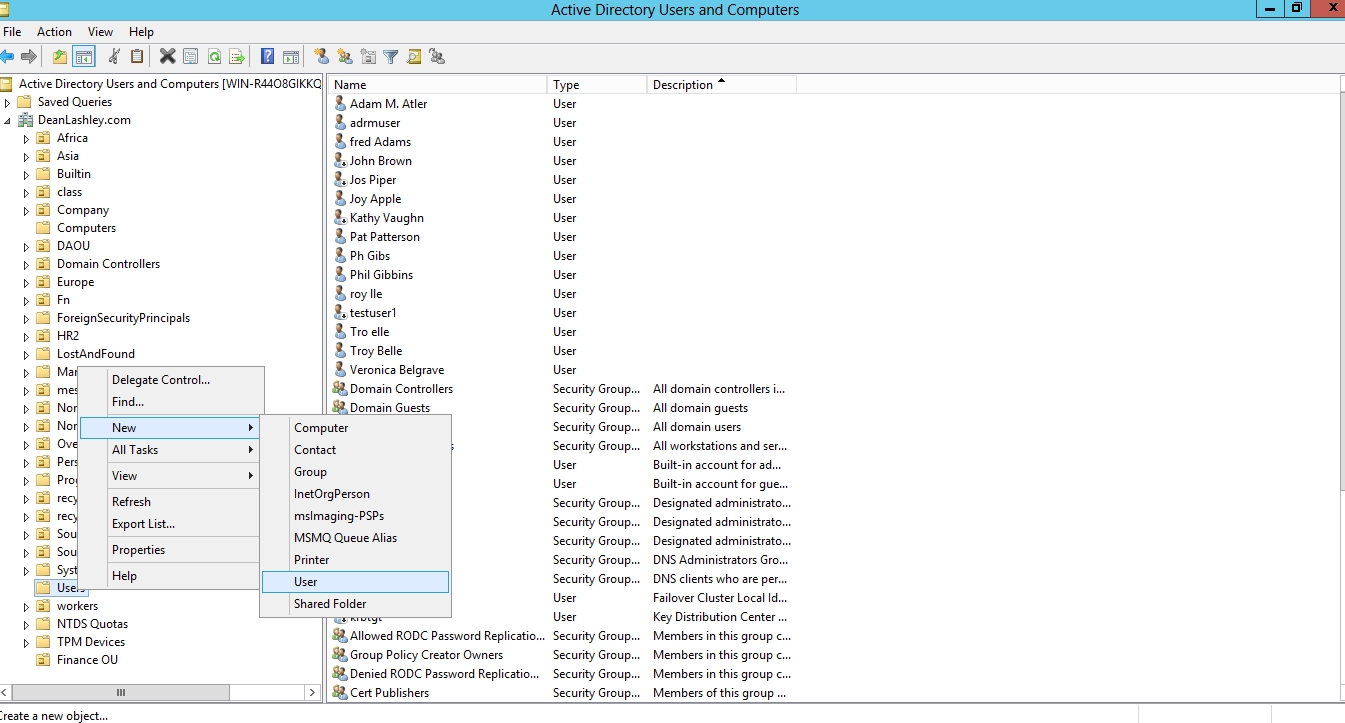Click Delegate Control in context menu

(161, 380)
